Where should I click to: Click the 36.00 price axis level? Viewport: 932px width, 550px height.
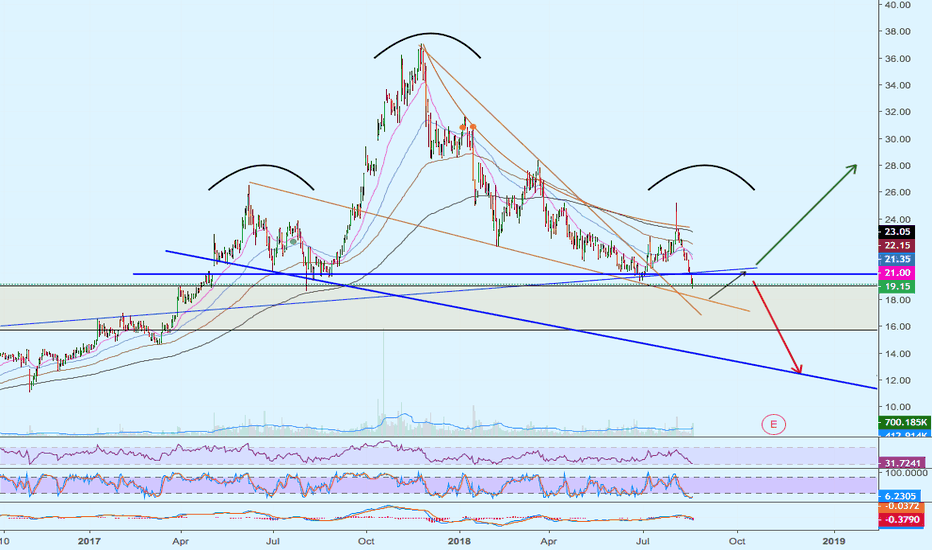[898, 58]
